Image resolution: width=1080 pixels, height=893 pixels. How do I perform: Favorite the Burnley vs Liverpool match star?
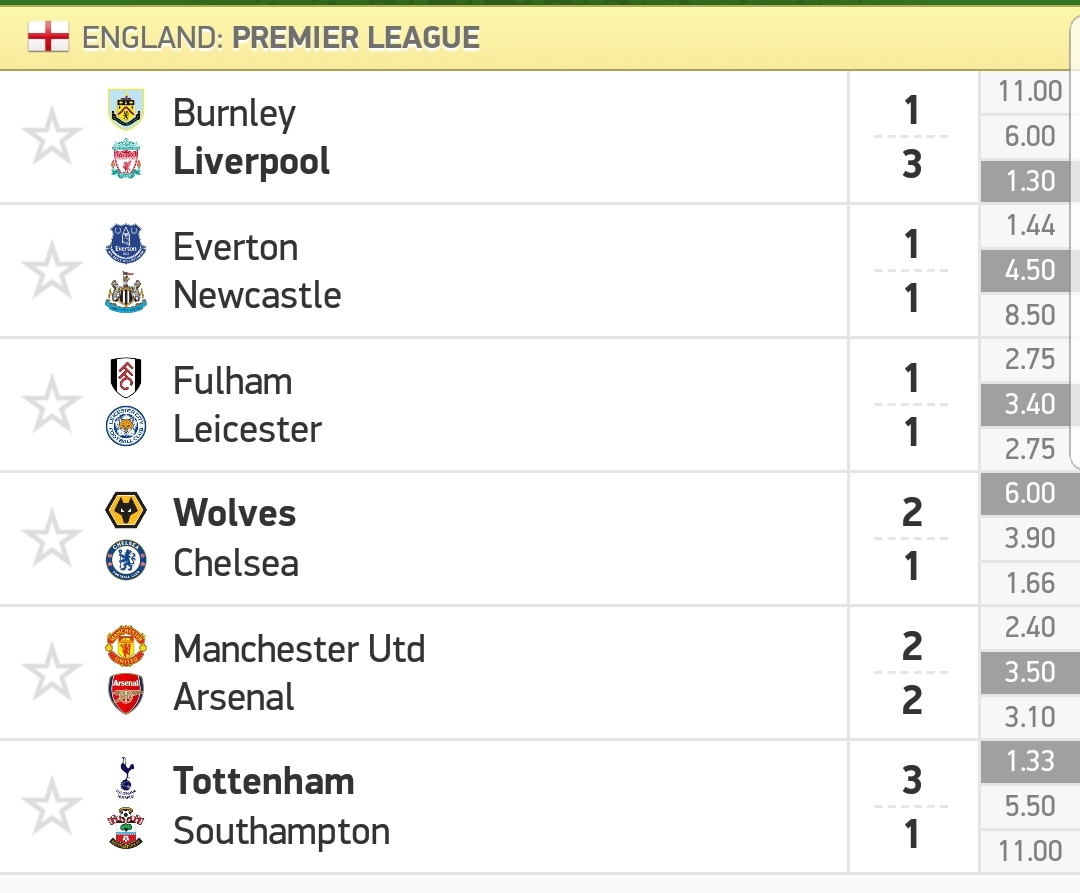(52, 136)
